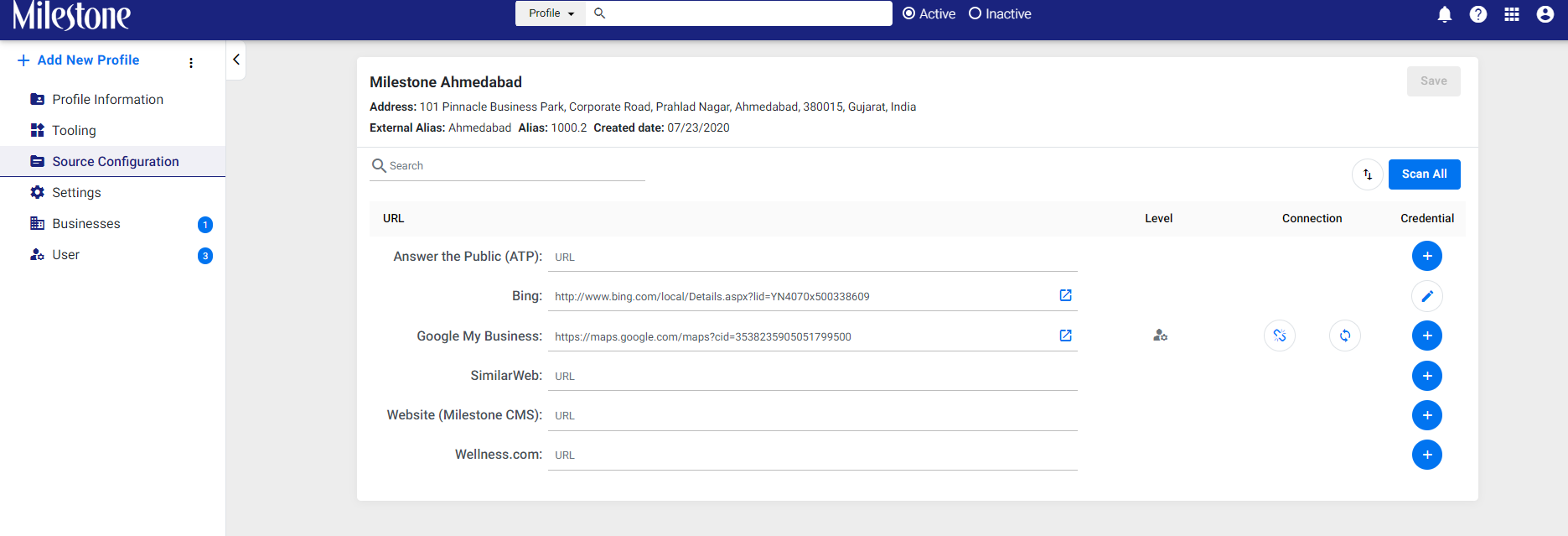Open the three-dot menu beside Add New Profile

[191, 63]
